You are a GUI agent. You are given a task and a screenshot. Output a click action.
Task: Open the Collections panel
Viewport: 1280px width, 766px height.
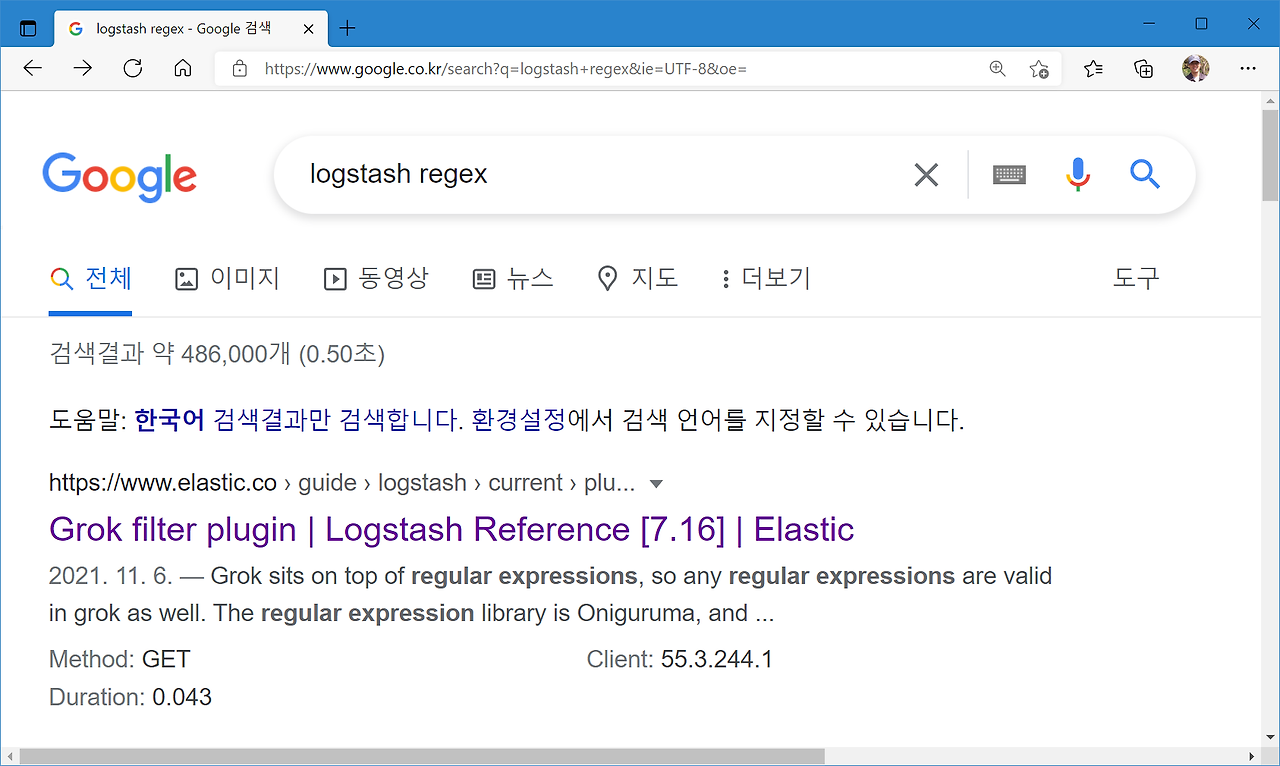(1144, 68)
